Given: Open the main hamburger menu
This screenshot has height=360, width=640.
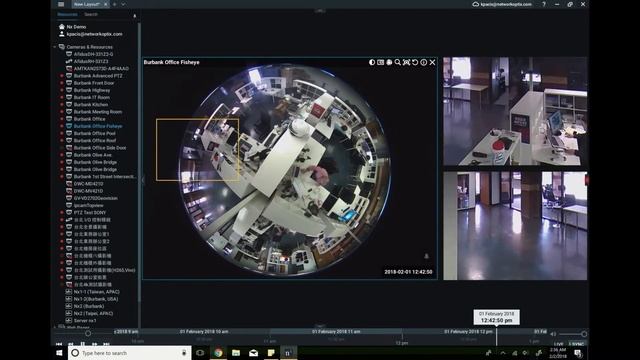Looking at the screenshot, I should pyautogui.click(x=61, y=4).
